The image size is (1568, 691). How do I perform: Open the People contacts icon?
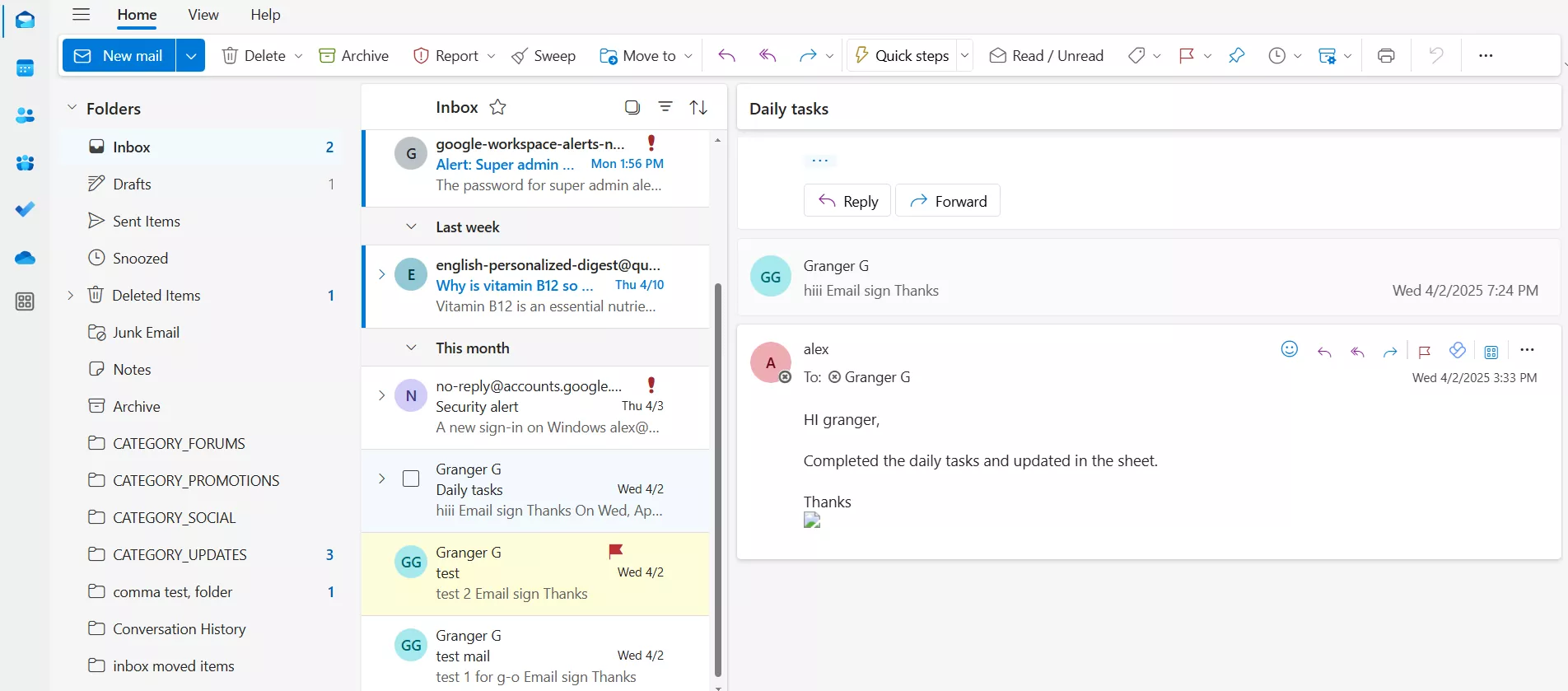[25, 115]
